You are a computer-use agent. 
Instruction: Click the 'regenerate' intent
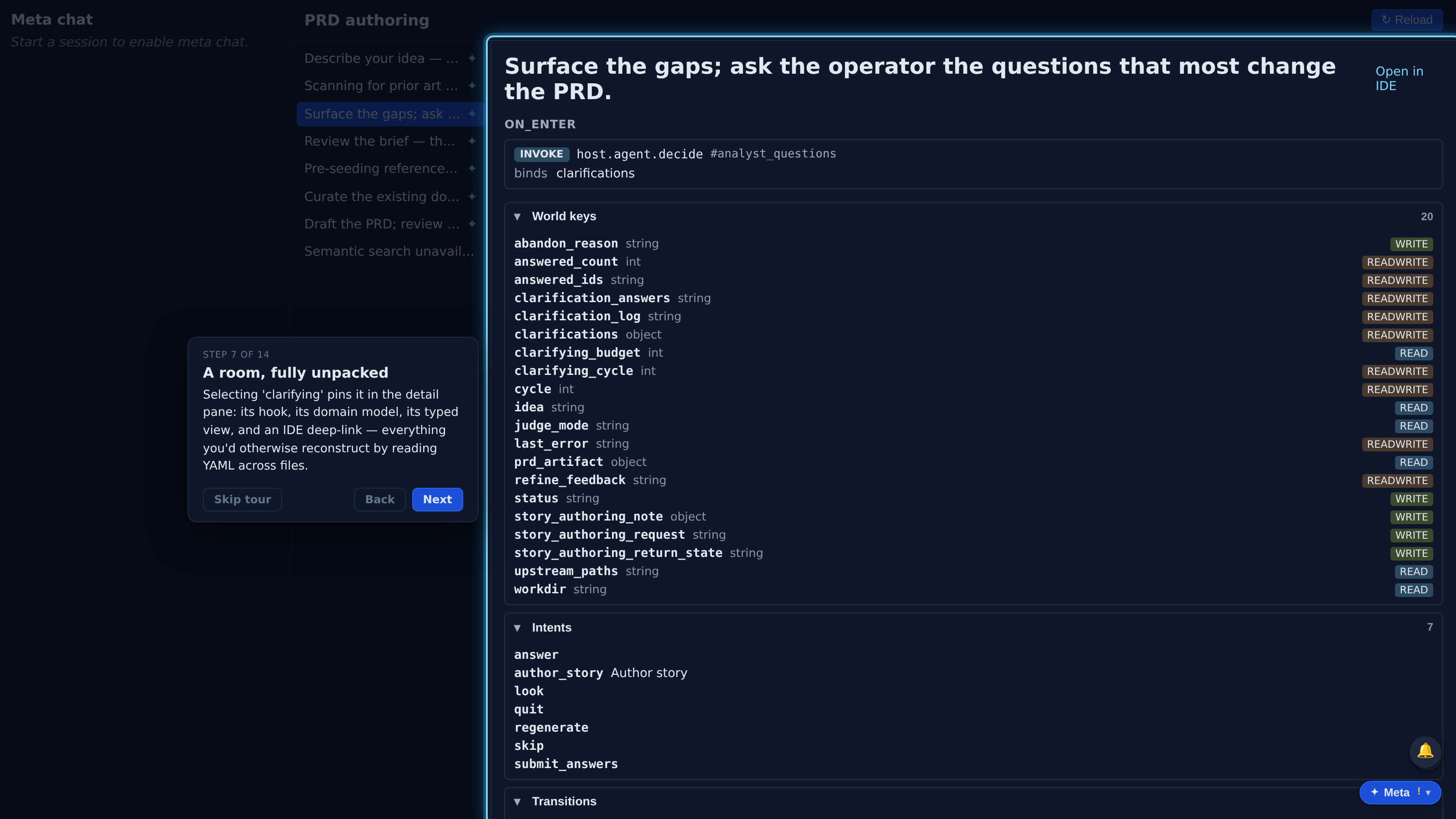[551, 728]
